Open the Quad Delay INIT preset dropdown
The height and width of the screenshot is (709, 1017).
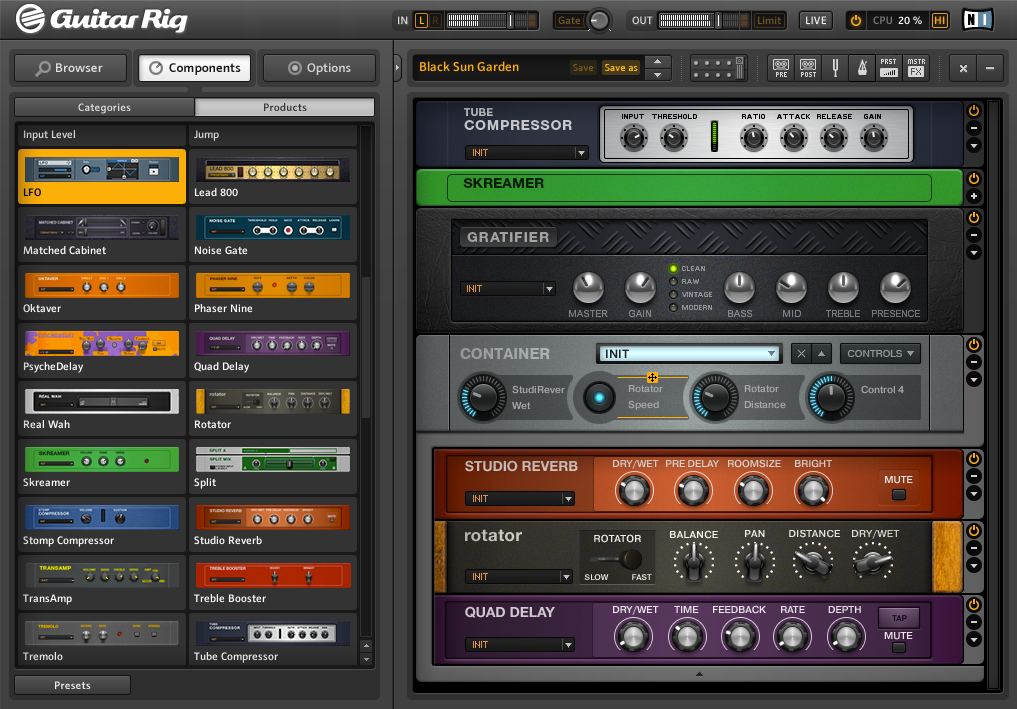pyautogui.click(x=520, y=645)
